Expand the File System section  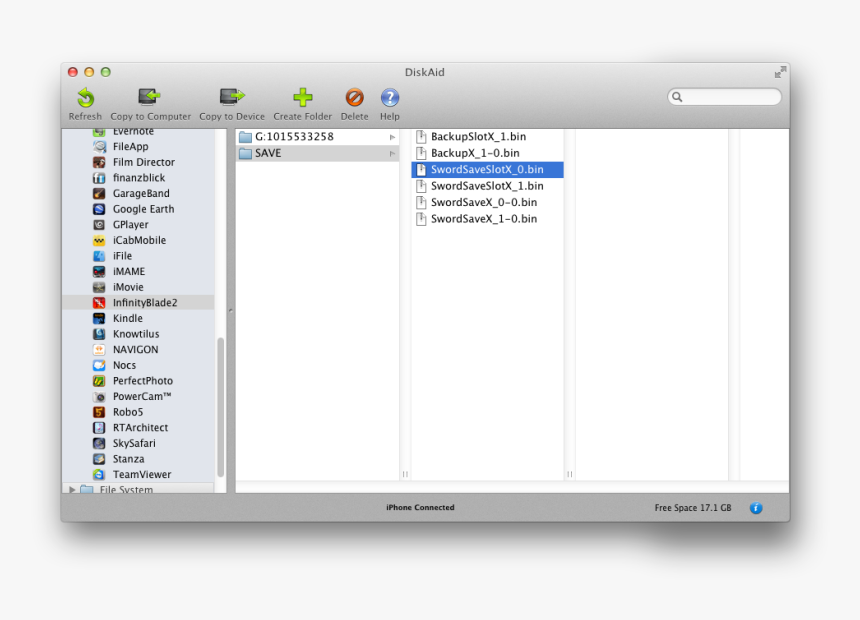(x=71, y=489)
